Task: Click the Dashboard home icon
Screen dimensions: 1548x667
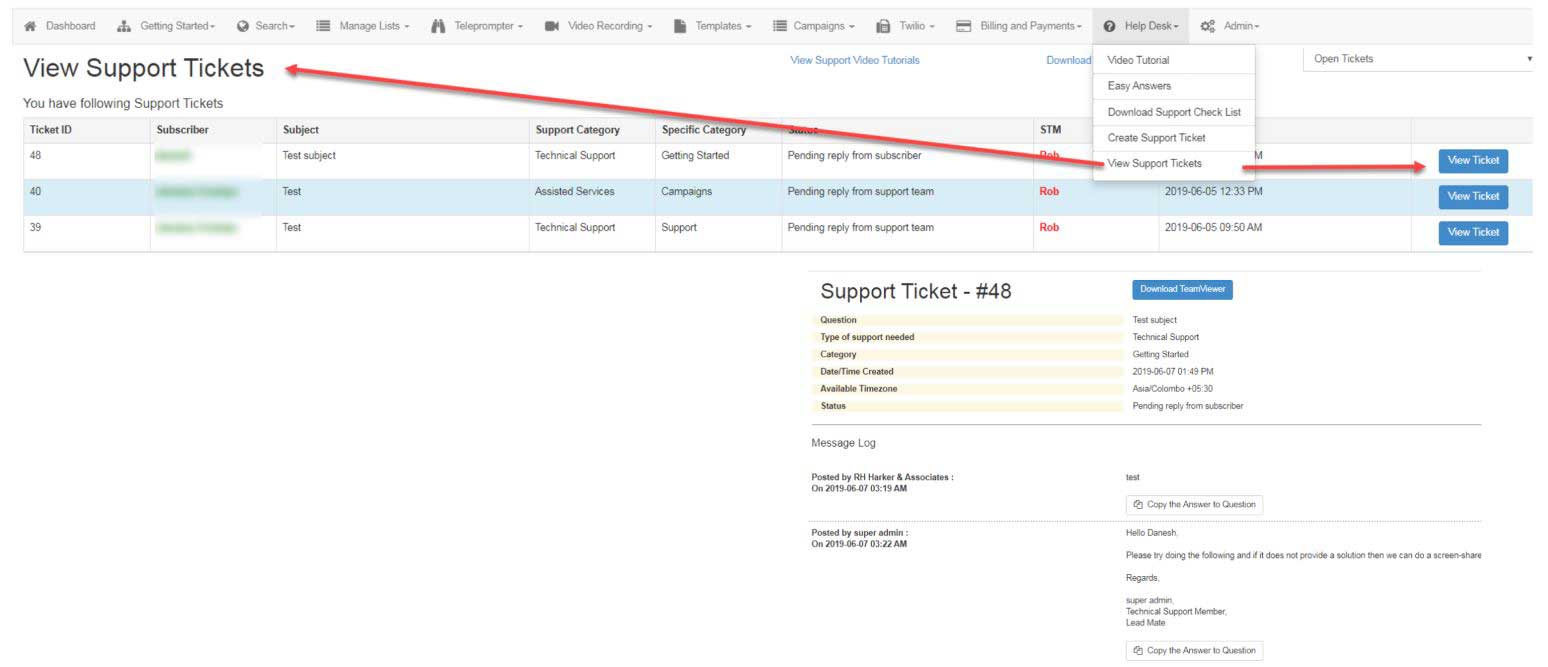Action: 30,26
